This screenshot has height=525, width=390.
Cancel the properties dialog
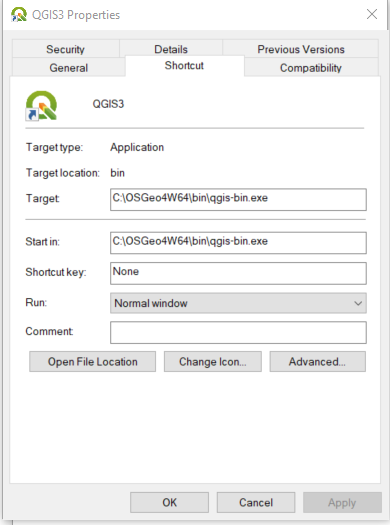click(256, 502)
